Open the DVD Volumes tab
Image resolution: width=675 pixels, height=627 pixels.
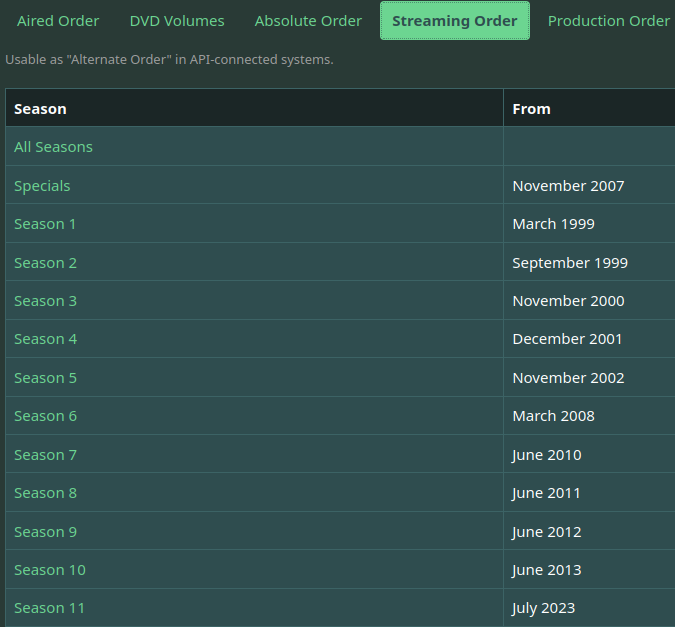(x=177, y=21)
